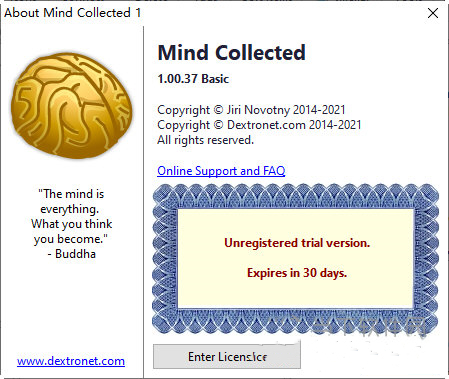Visit the www.dextronet.com website link
Screen dimensions: 449x379
click(71, 361)
